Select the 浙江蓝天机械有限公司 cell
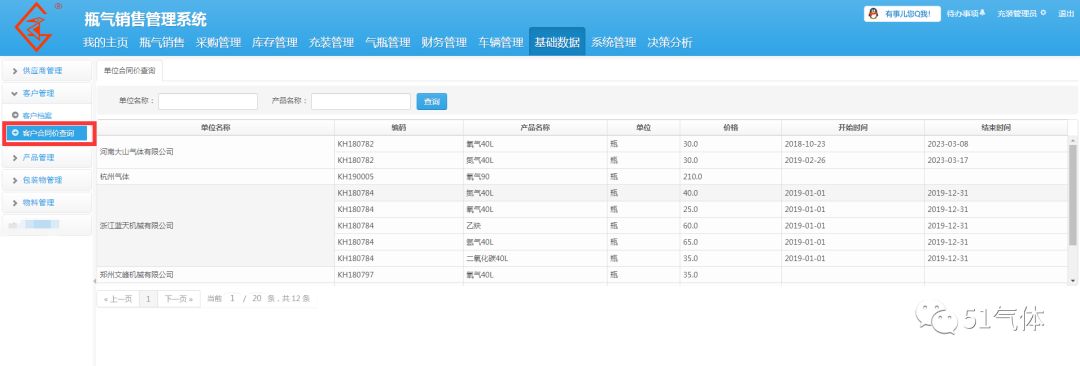Image resolution: width=1080 pixels, height=366 pixels. coord(215,225)
